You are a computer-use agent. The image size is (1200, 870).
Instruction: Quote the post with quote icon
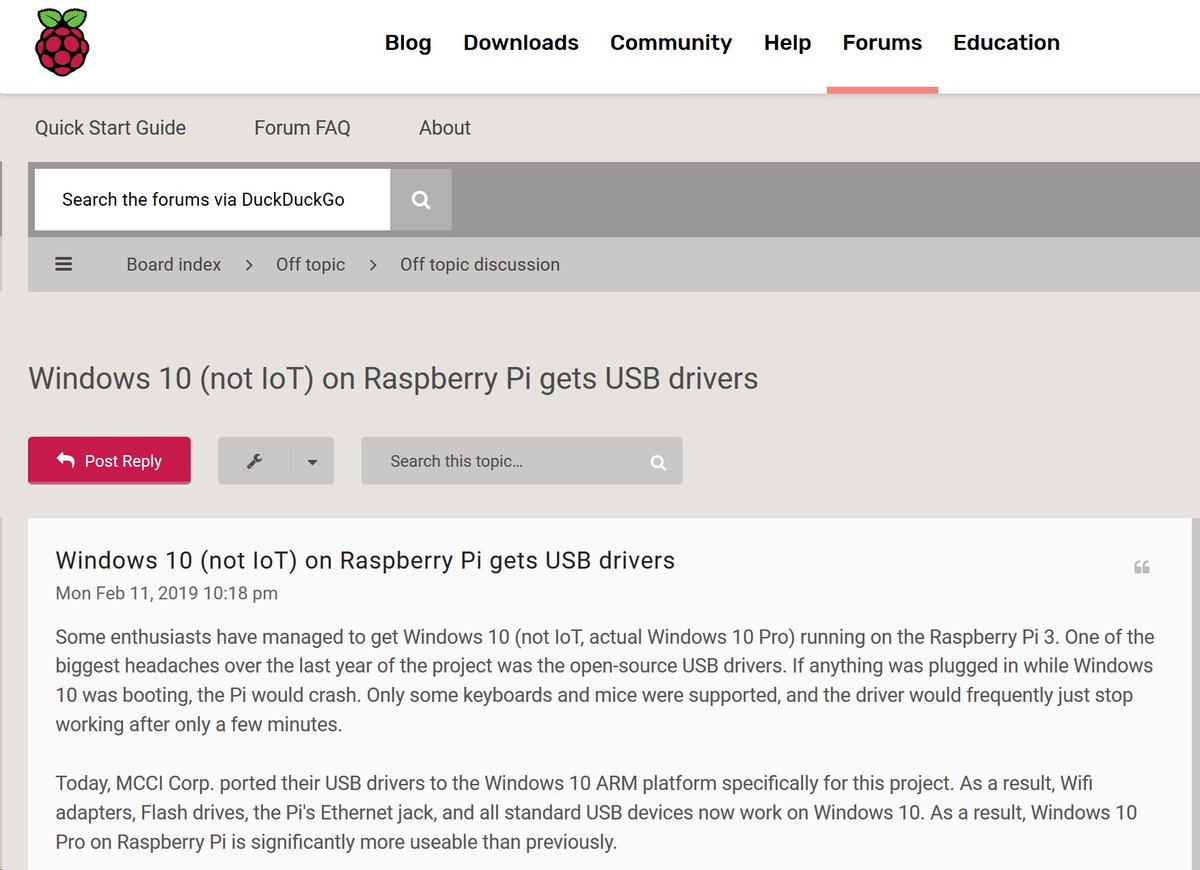click(1142, 568)
